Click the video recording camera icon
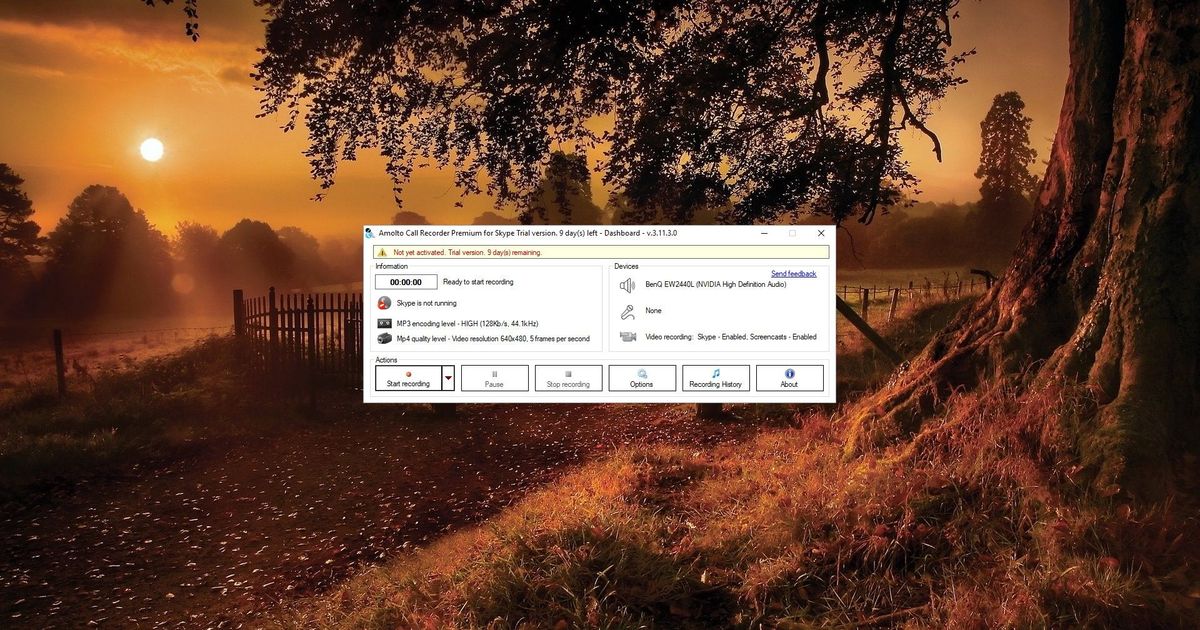 click(630, 337)
